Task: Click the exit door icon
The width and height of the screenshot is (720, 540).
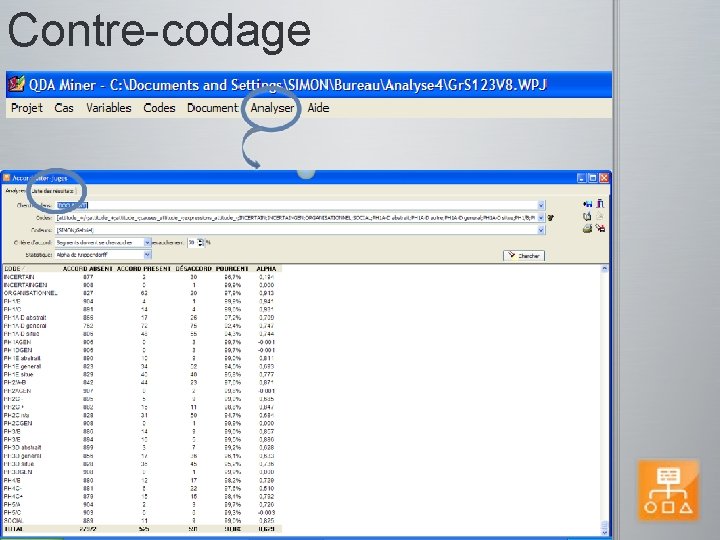Action: click(x=600, y=203)
